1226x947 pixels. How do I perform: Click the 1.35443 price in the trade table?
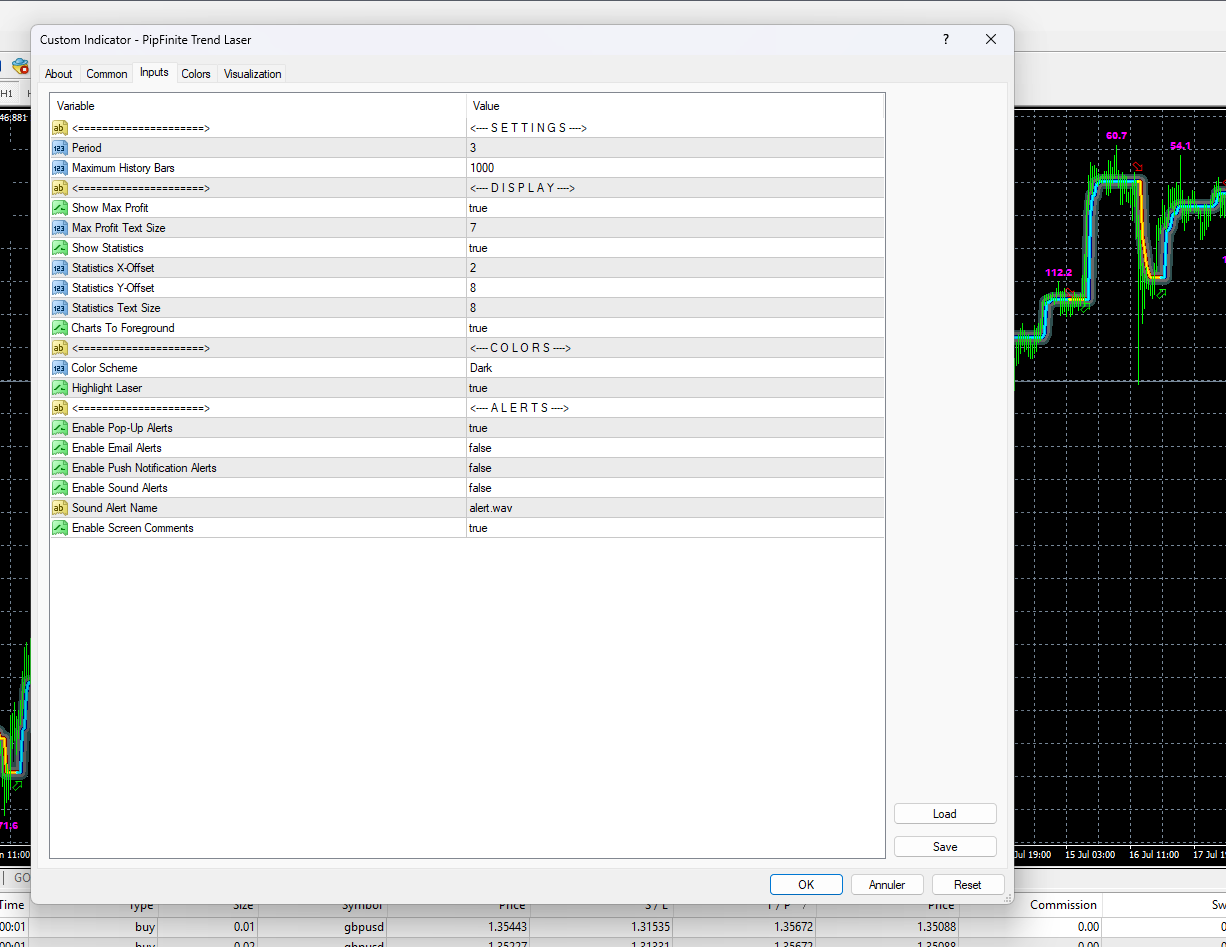[x=507, y=927]
